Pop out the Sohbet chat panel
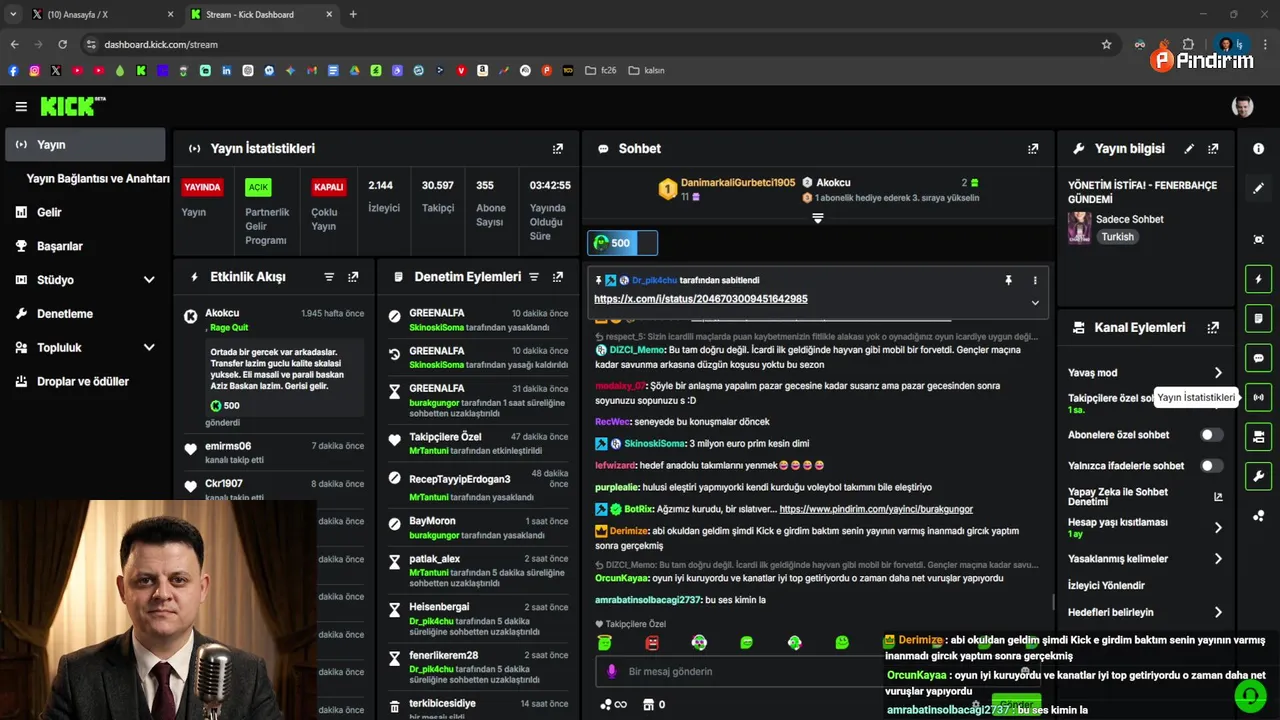The height and width of the screenshot is (720, 1280). point(1033,148)
